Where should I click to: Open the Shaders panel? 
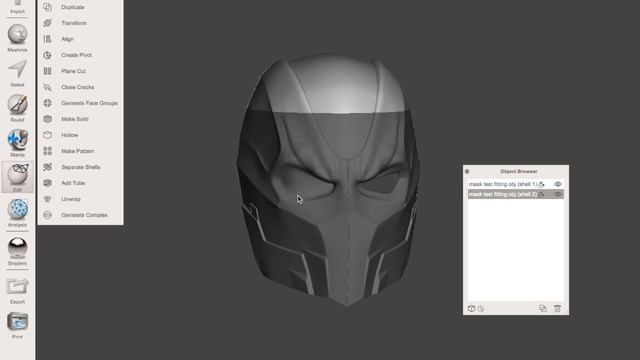(18, 251)
